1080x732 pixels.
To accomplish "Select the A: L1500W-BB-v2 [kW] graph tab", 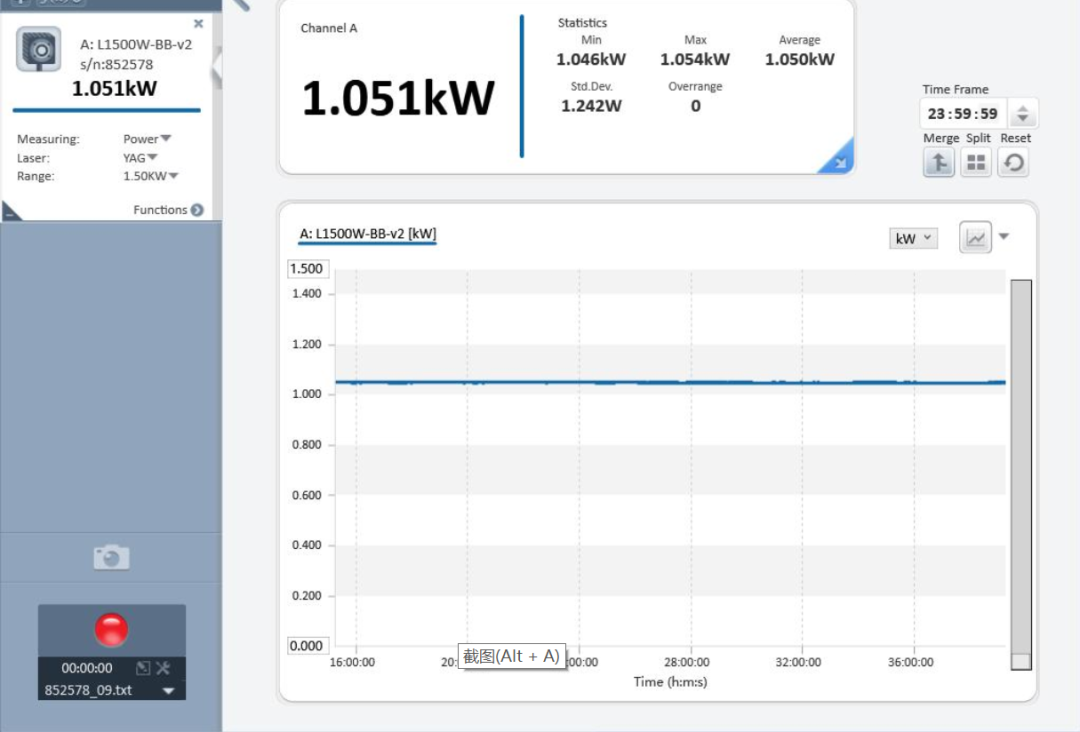I will pyautogui.click(x=368, y=234).
